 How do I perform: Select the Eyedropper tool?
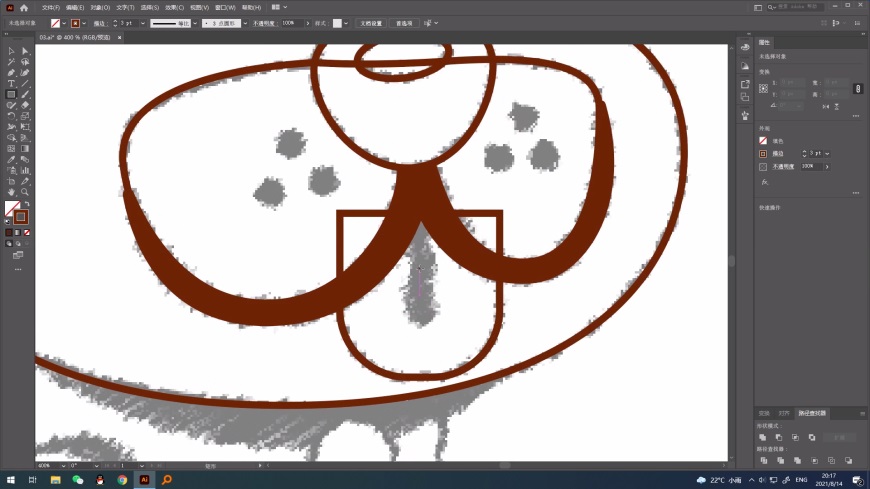tap(11, 159)
